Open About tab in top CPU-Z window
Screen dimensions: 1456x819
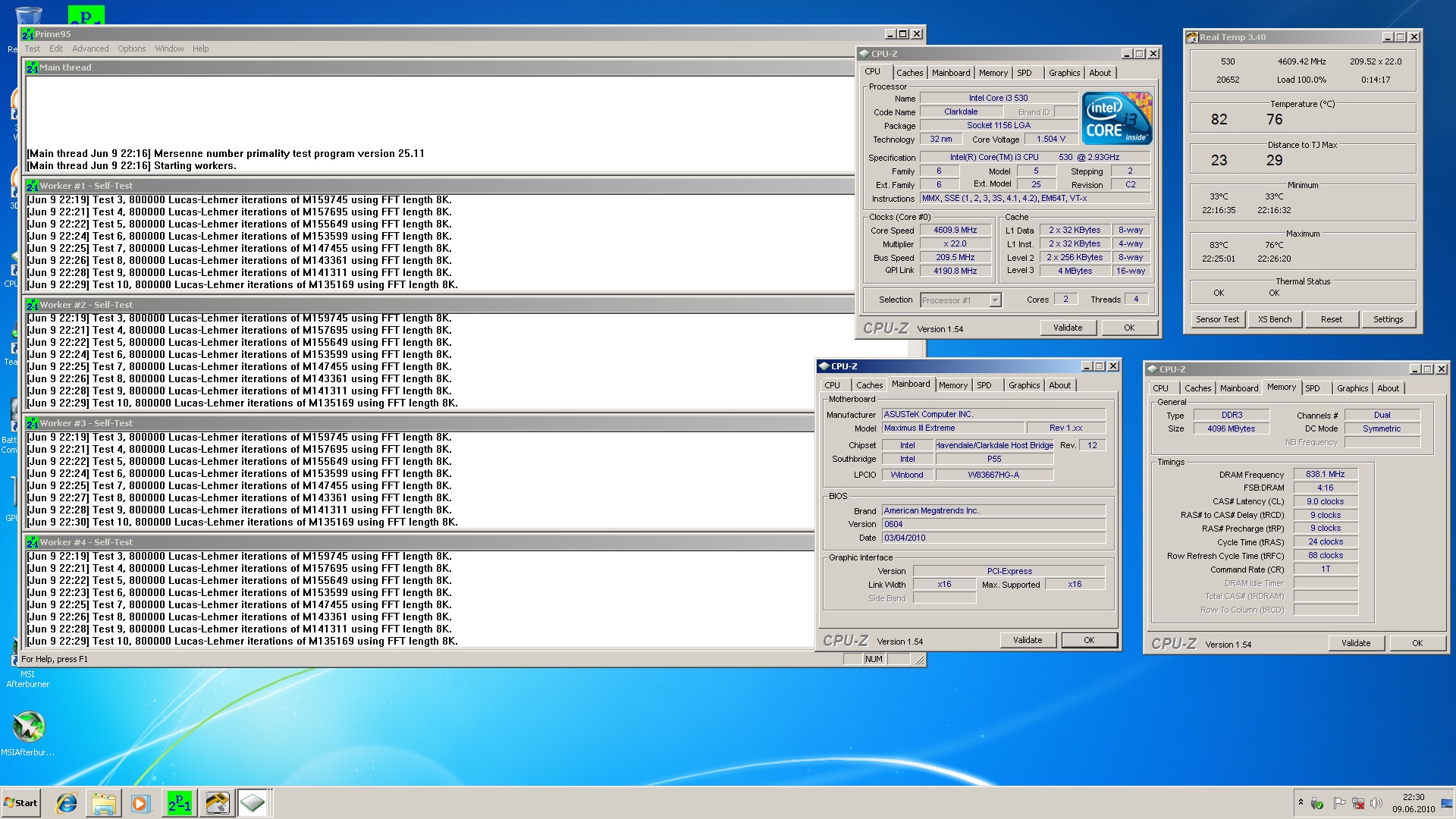[1100, 73]
